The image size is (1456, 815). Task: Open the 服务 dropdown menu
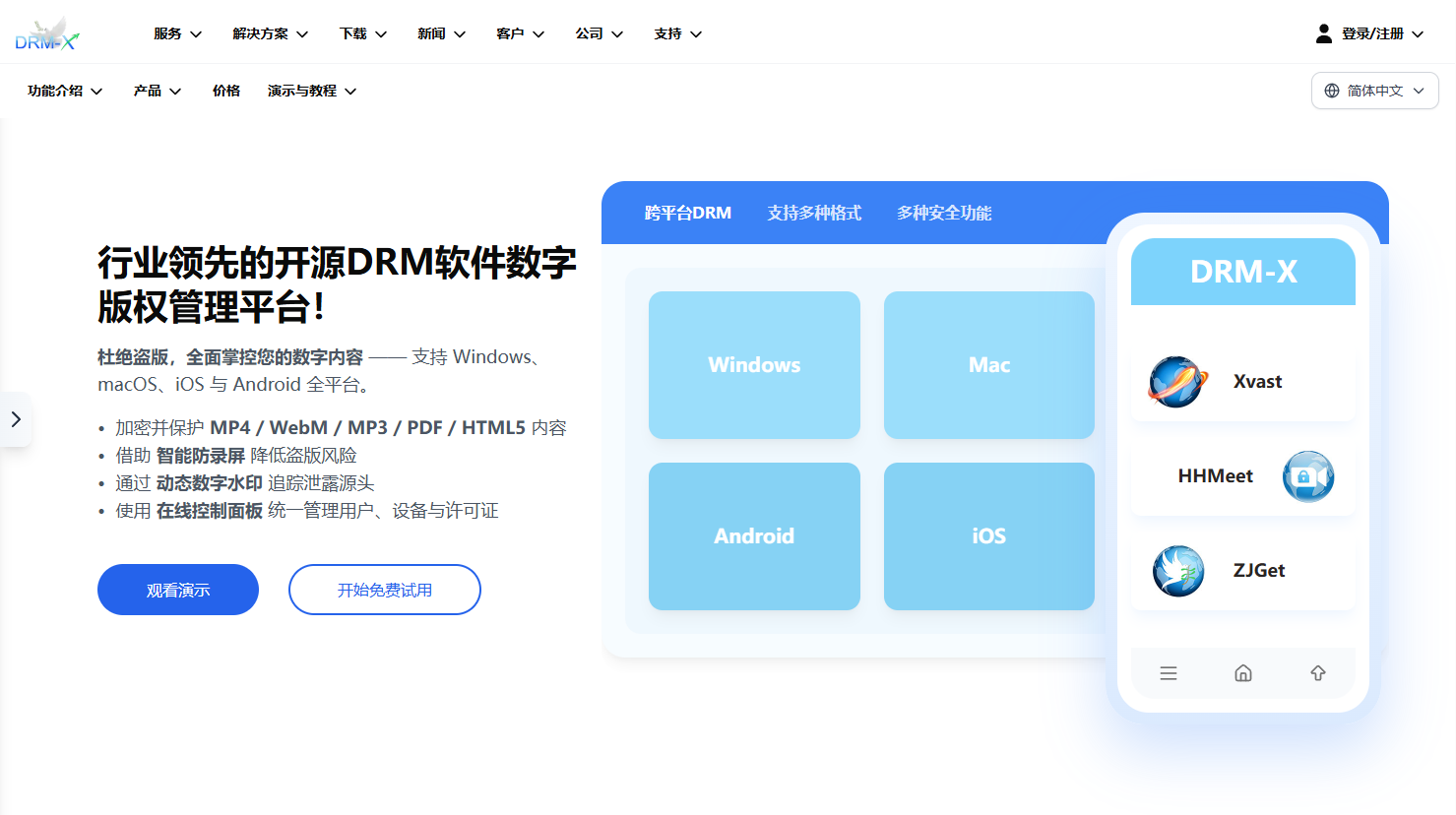click(178, 33)
